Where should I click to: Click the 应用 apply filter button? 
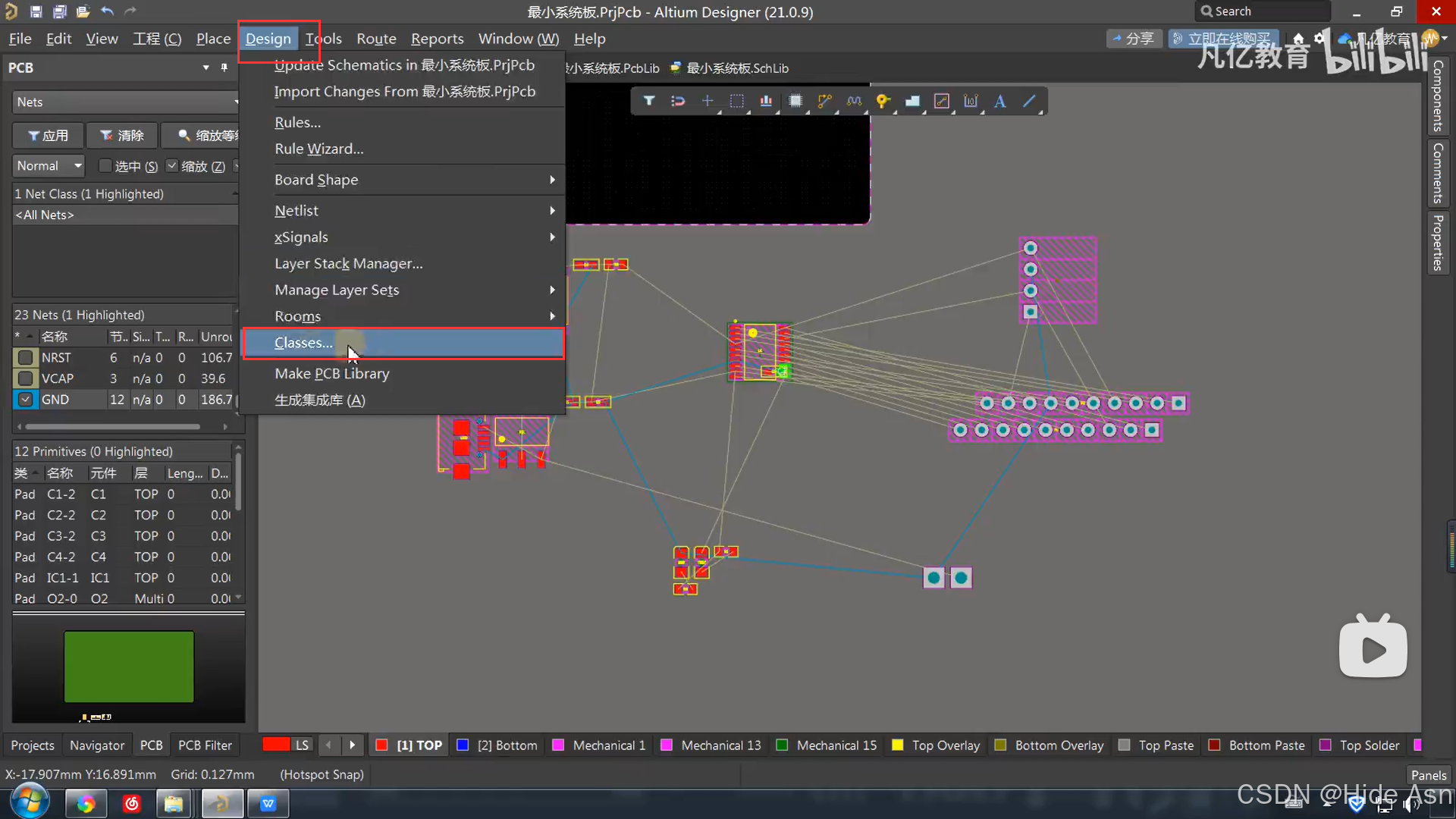48,135
